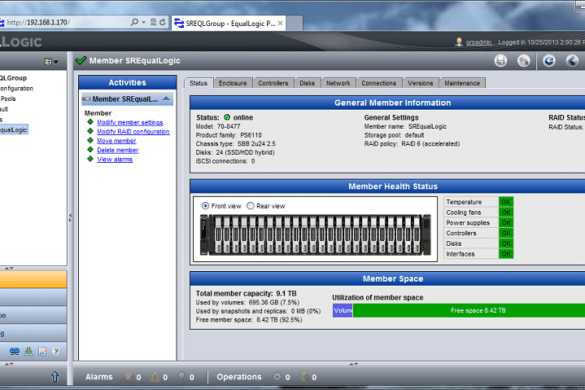Click the Controllers OK status indicator
The height and width of the screenshot is (390, 585).
506,233
